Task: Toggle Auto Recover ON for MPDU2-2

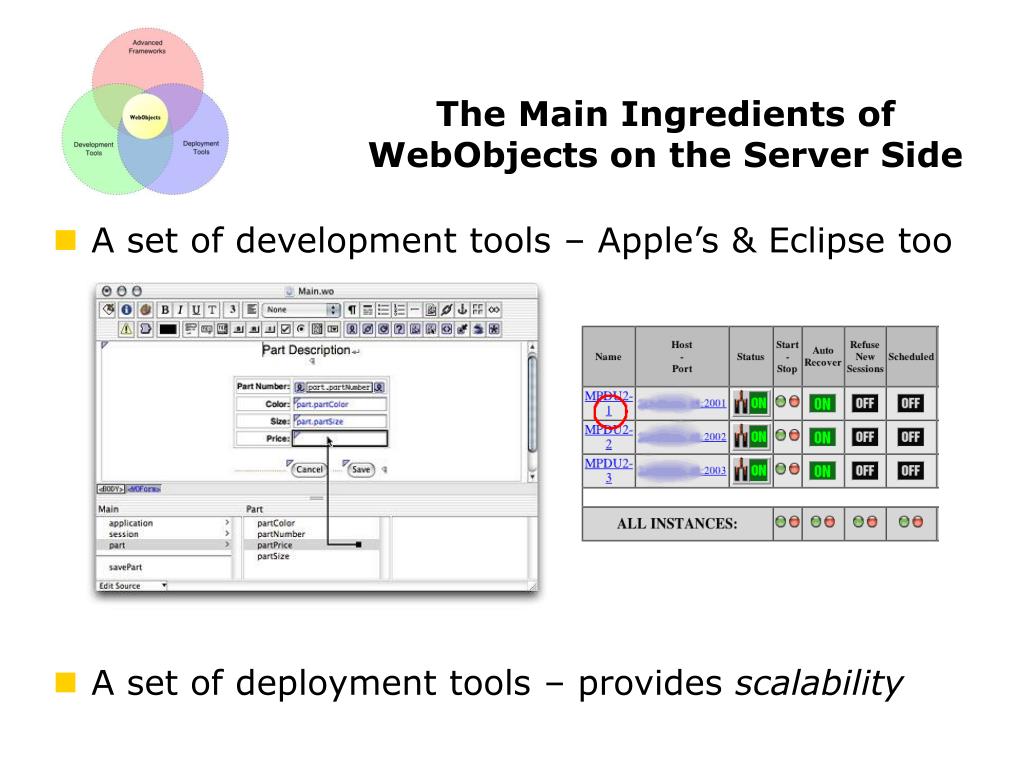Action: click(x=822, y=437)
